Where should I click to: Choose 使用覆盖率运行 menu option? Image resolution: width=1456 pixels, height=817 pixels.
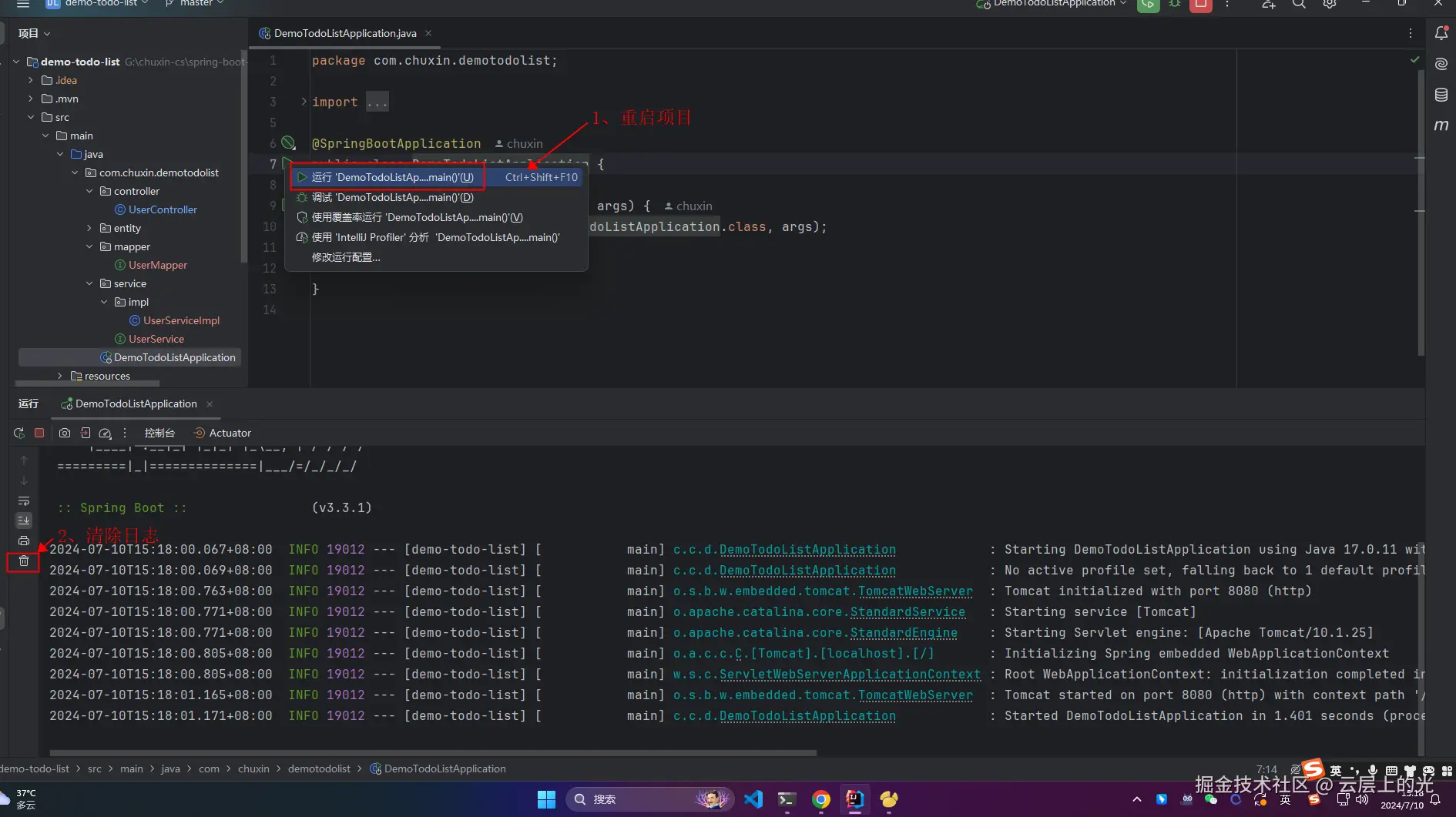(437, 217)
